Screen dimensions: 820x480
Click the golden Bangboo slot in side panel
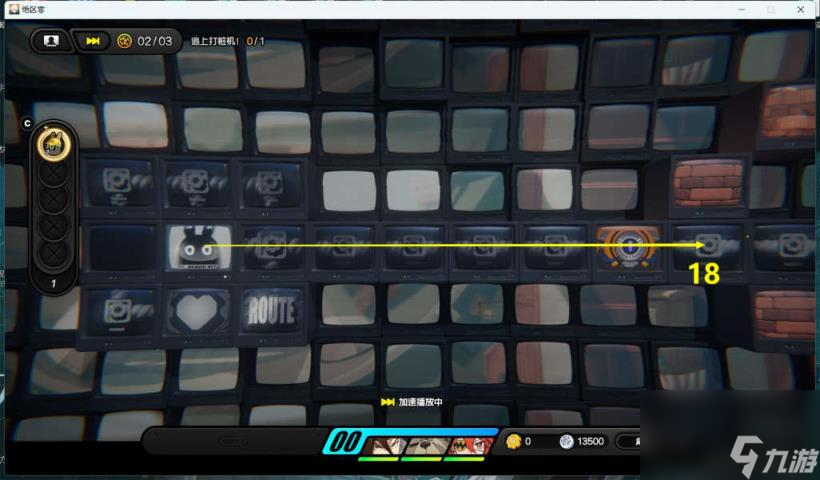click(52, 144)
